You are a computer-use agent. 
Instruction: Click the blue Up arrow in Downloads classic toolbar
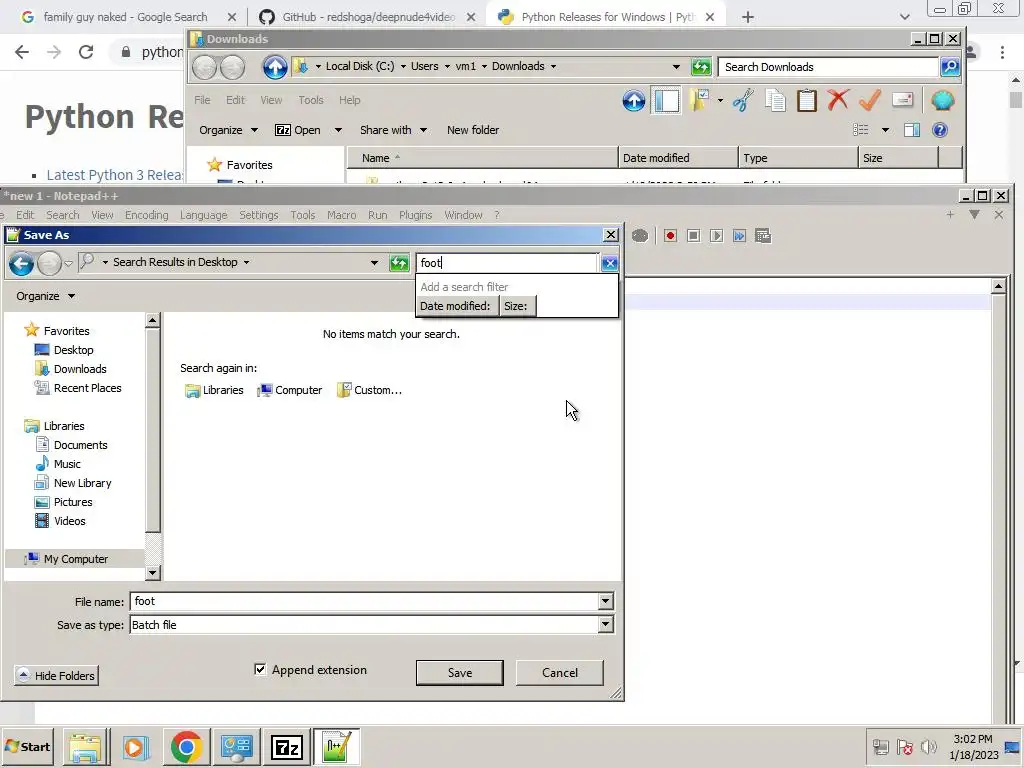point(633,101)
